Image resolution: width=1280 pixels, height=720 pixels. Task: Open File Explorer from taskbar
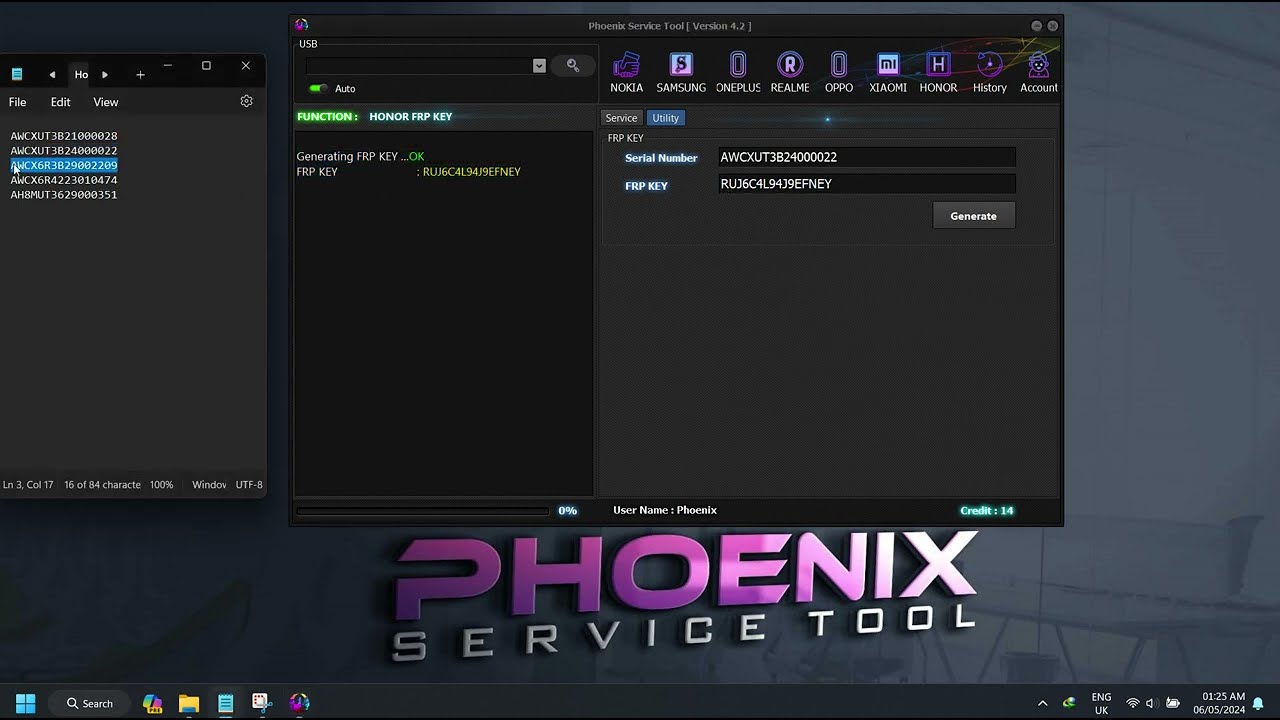(x=189, y=703)
